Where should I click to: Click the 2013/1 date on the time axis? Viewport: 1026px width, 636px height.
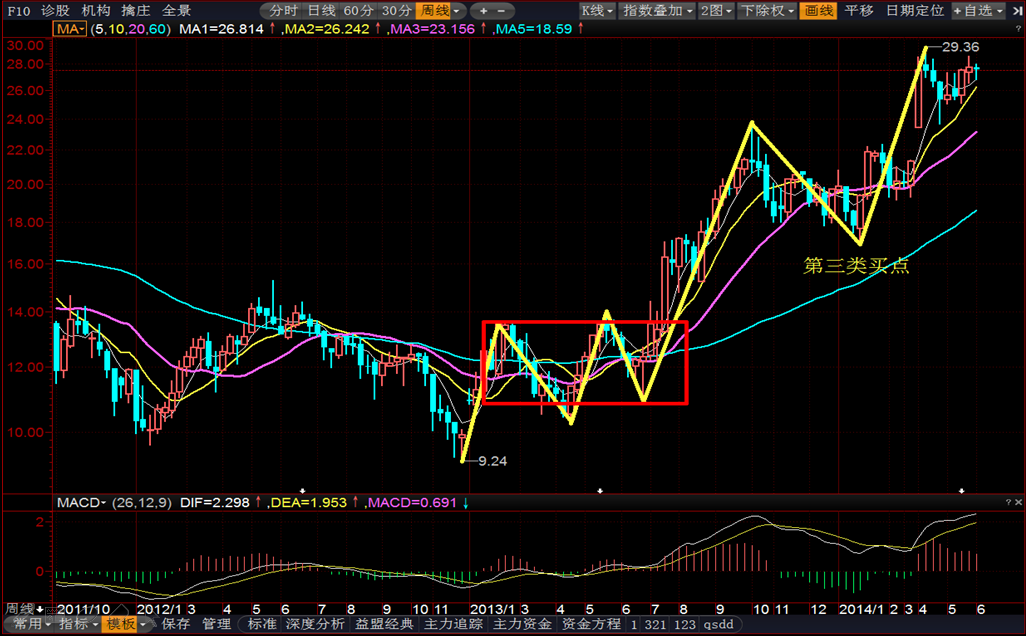click(493, 609)
